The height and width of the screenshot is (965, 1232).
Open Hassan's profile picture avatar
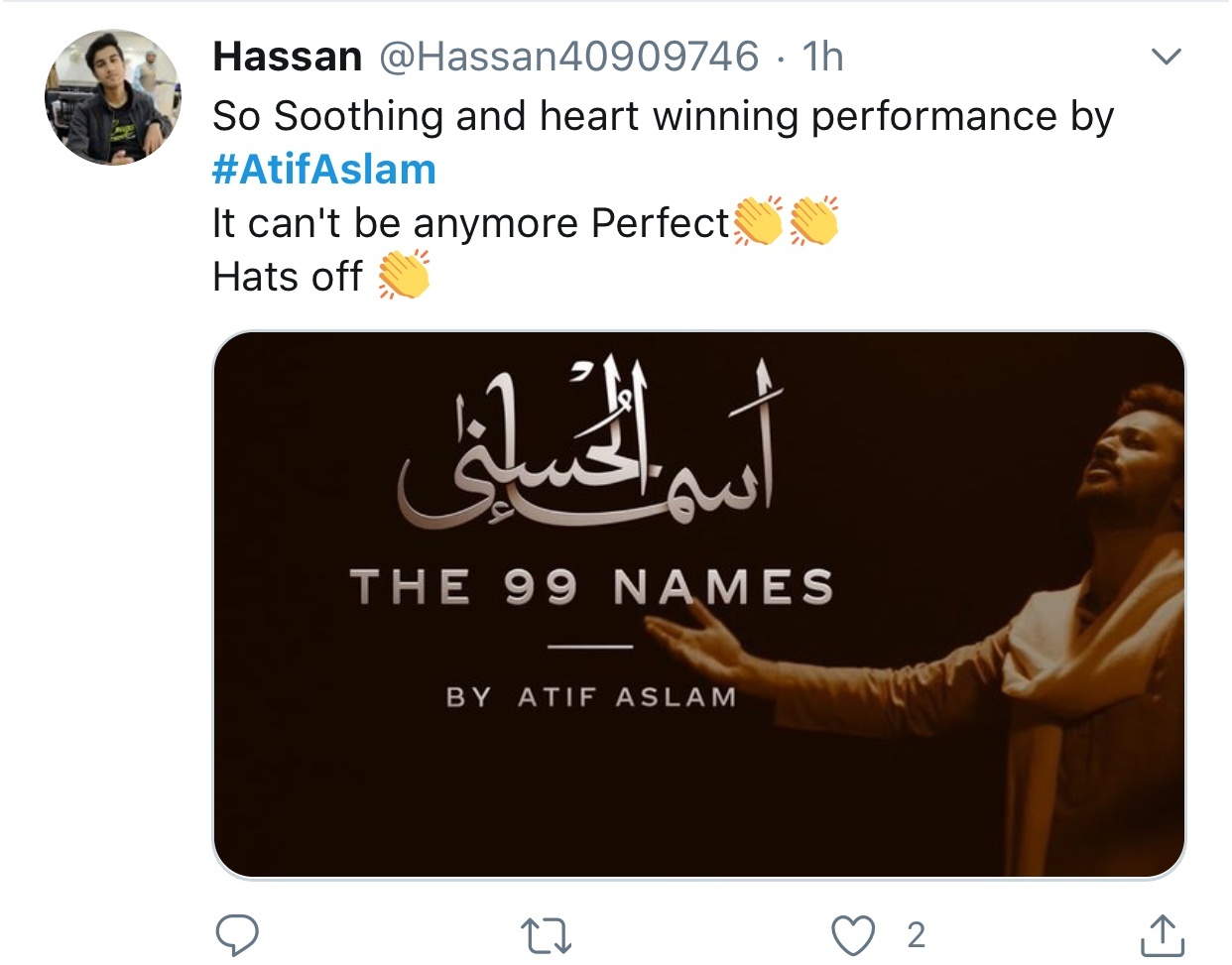click(x=113, y=97)
